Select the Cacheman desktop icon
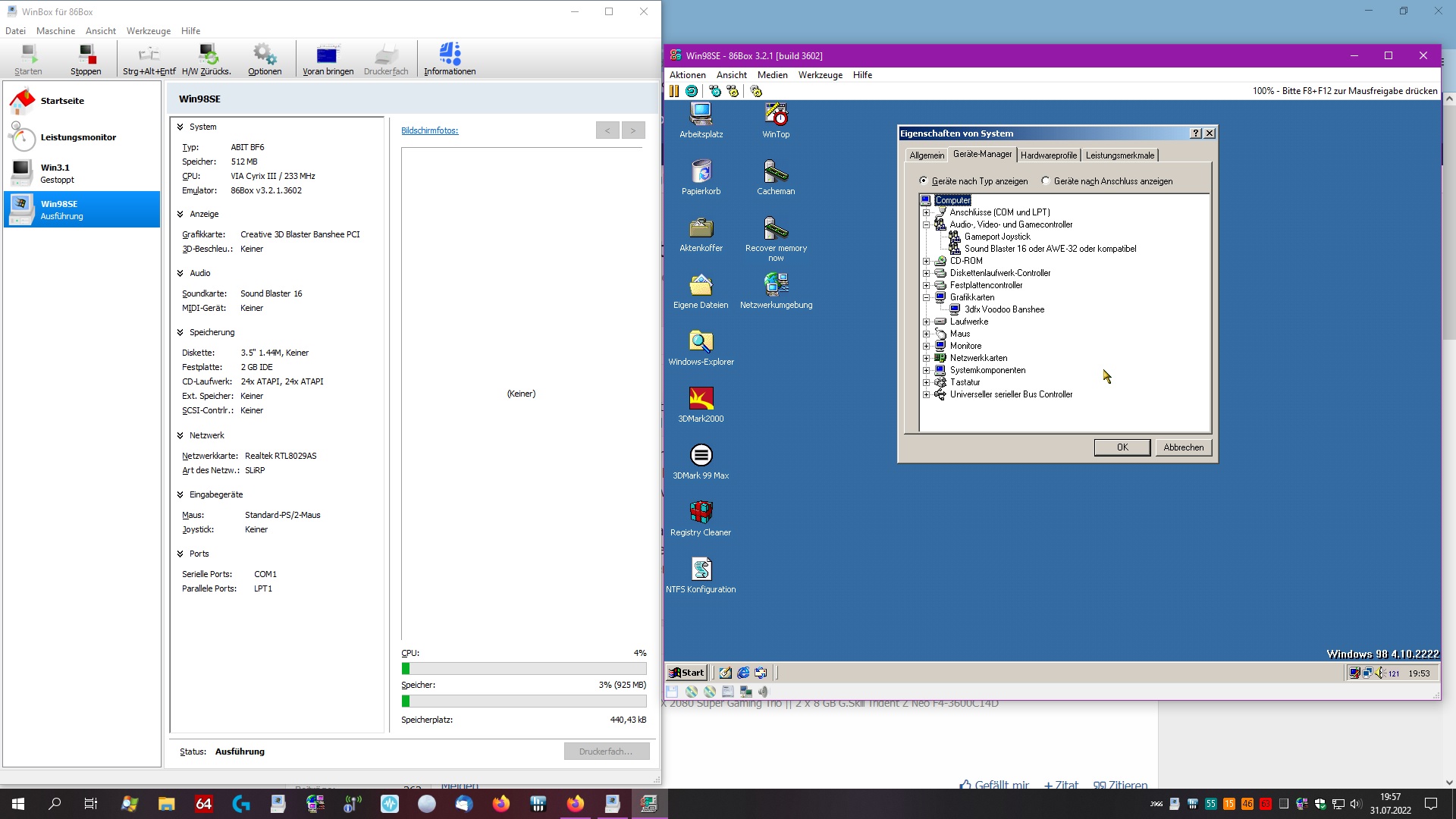This screenshot has width=1456, height=819. coord(776,177)
